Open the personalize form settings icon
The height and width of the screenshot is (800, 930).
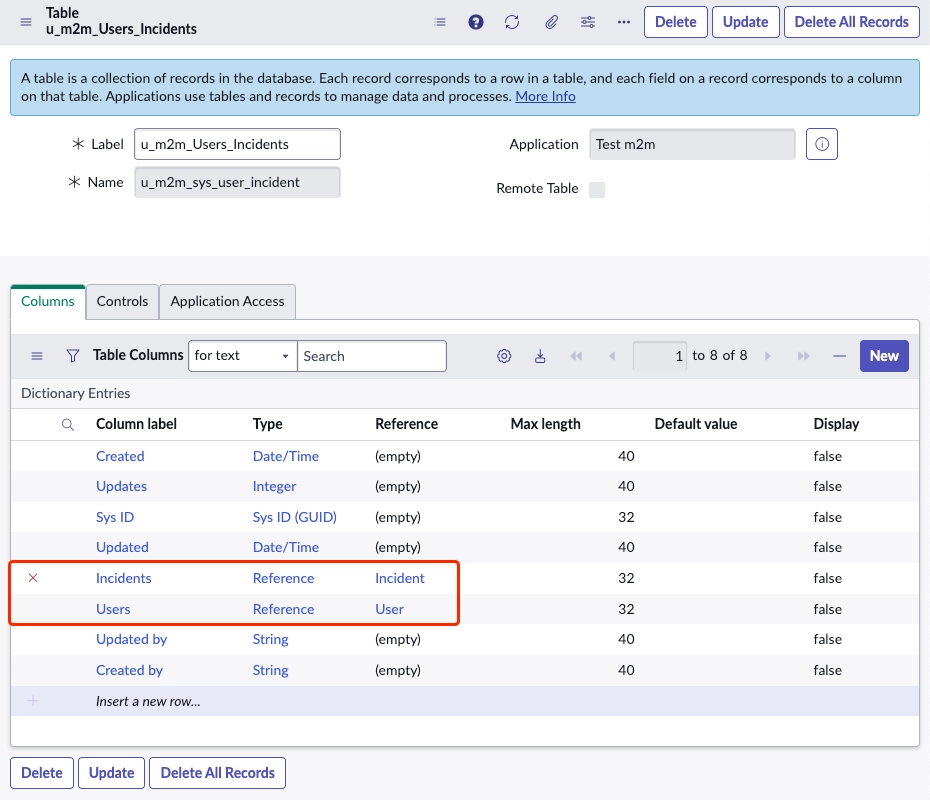pyautogui.click(x=588, y=22)
